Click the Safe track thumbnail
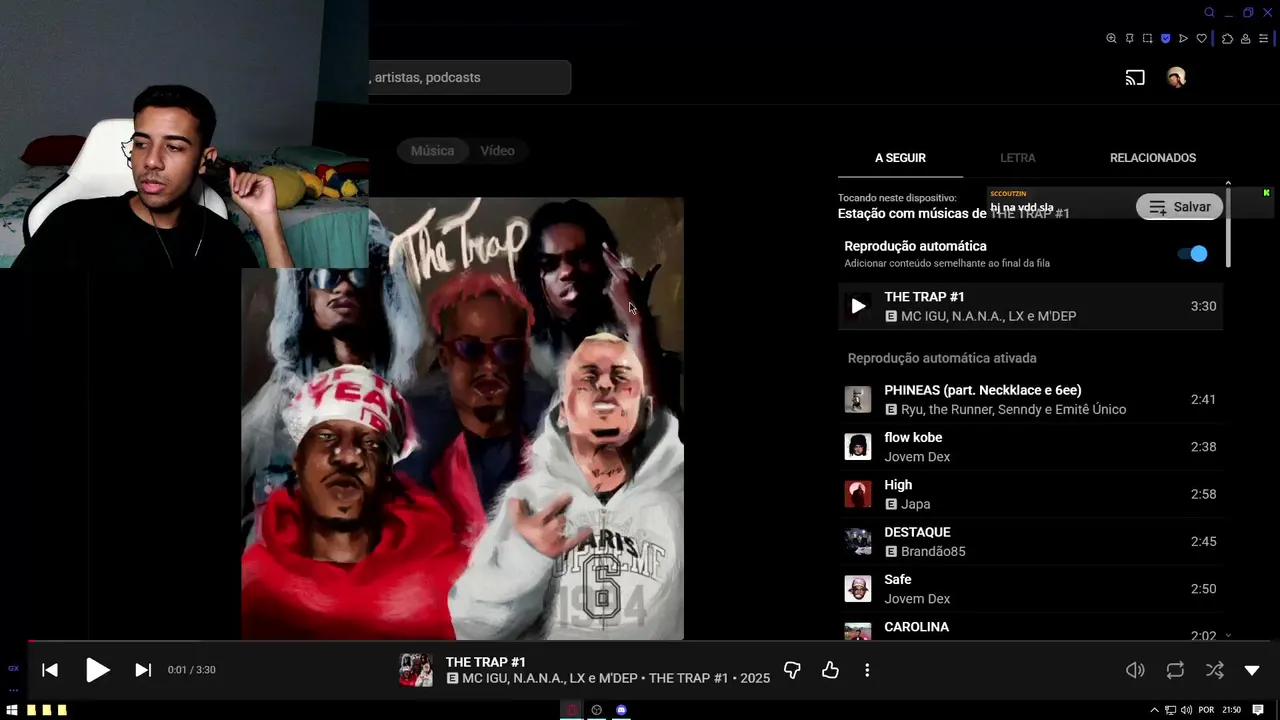 858,589
